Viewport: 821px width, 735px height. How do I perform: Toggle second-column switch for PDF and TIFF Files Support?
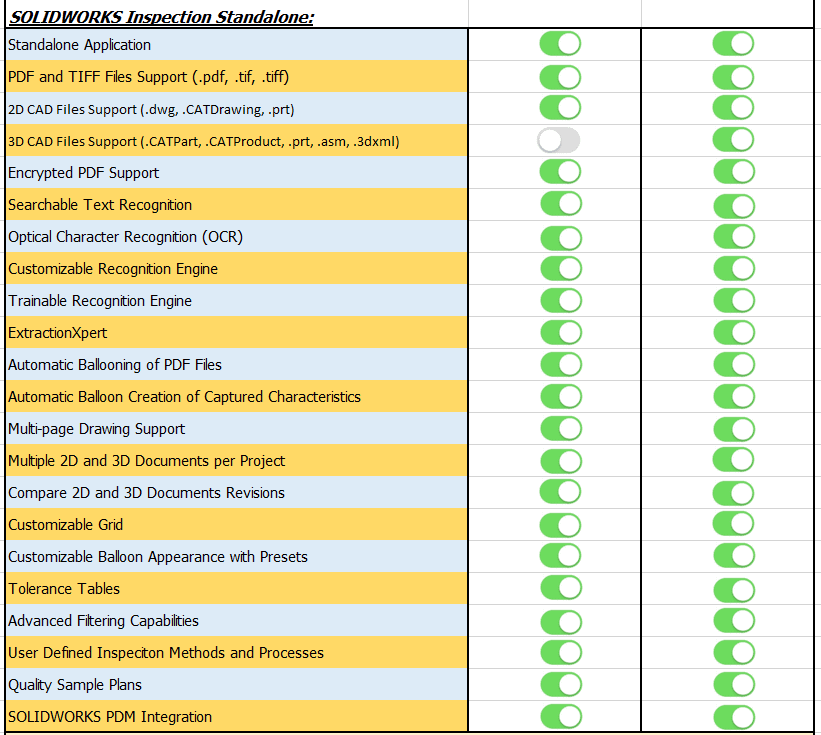(733, 77)
